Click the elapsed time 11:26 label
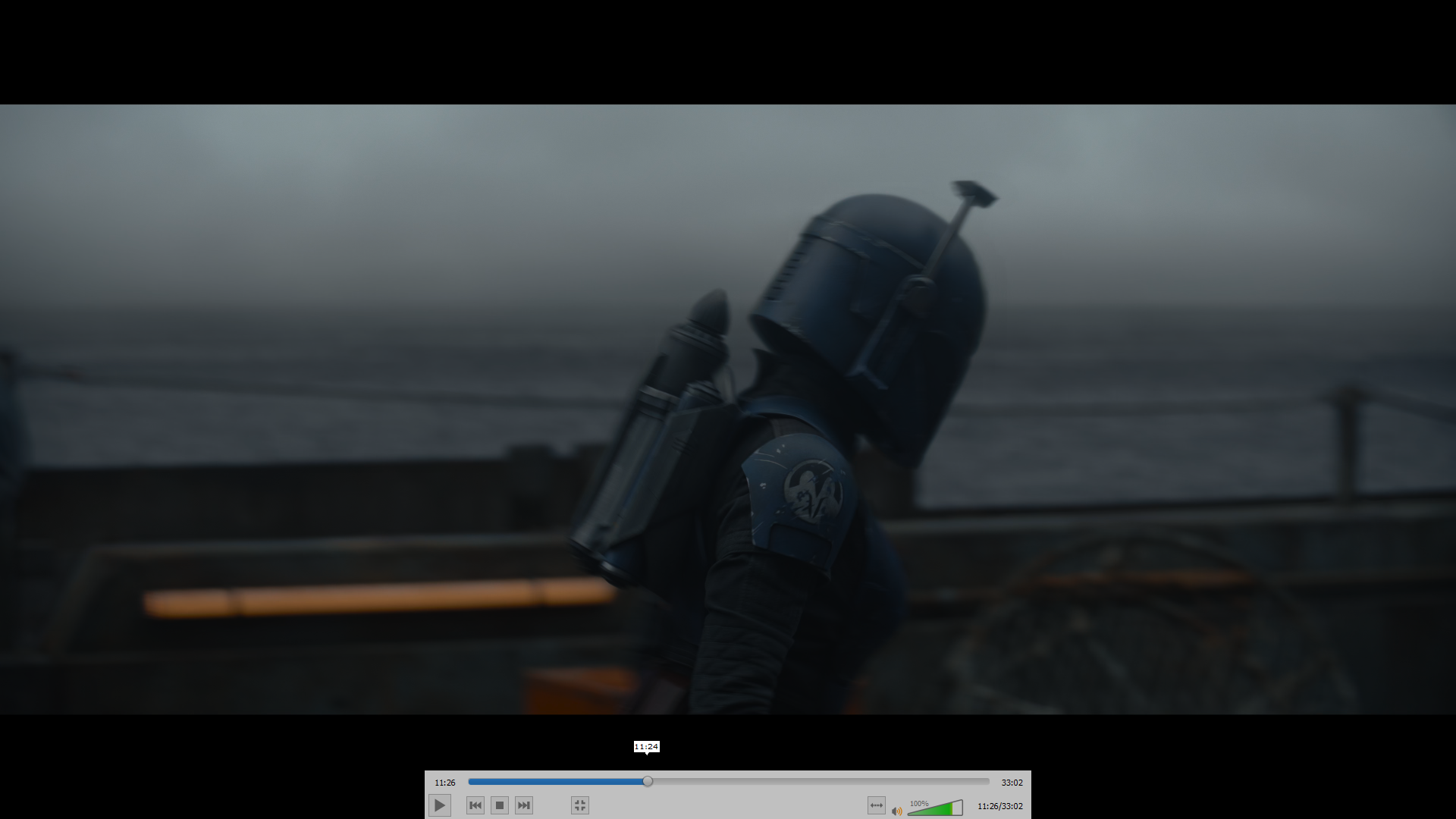The width and height of the screenshot is (1456, 819). 445,783
